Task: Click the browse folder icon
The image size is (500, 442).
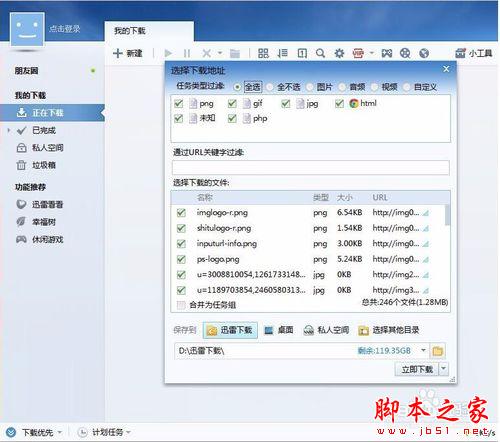Action: [x=438, y=351]
